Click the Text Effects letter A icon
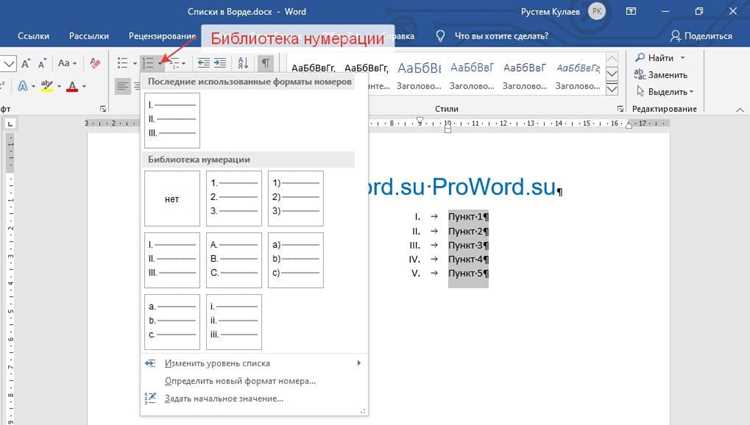 pyautogui.click(x=22, y=86)
